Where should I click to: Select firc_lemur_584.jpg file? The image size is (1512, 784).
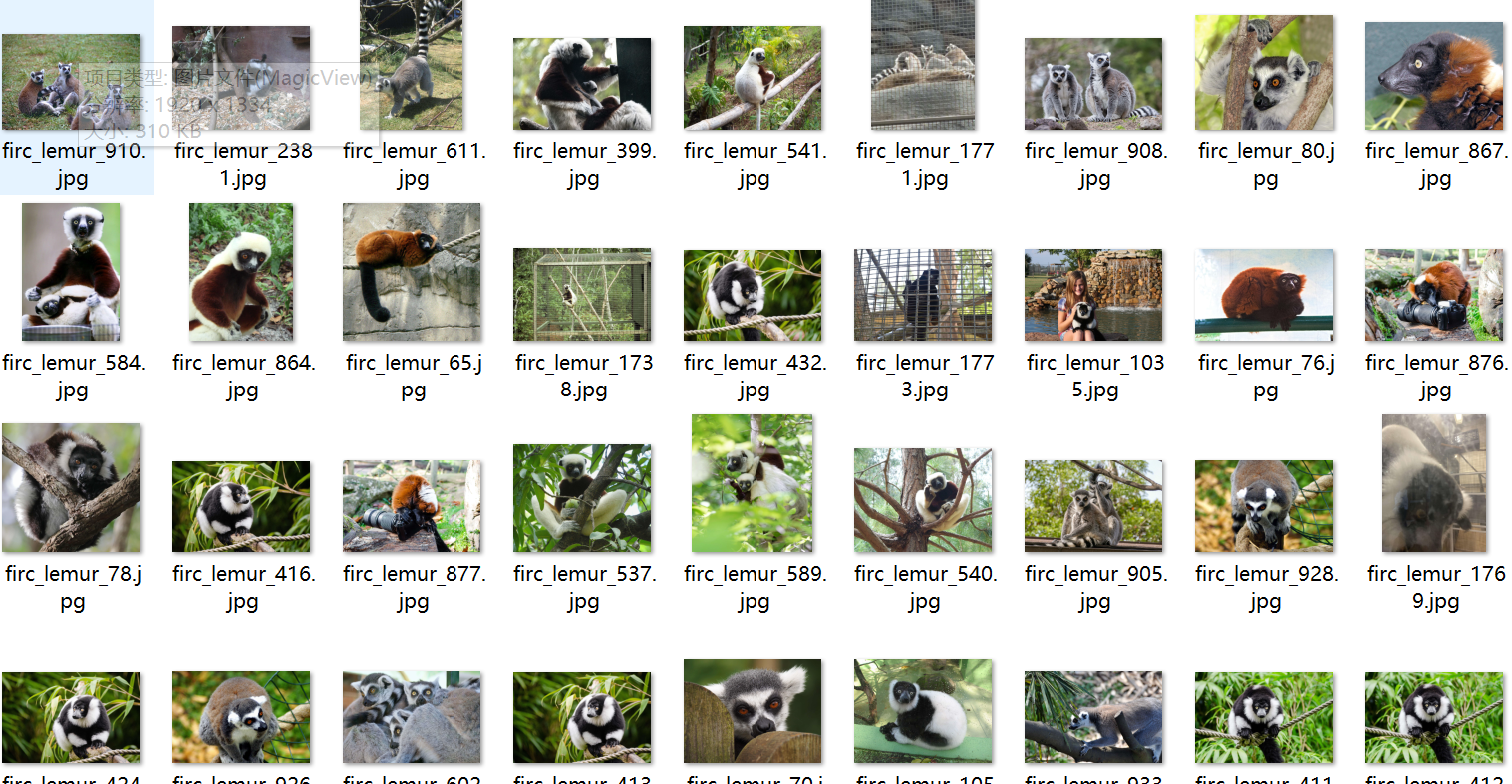[71, 272]
